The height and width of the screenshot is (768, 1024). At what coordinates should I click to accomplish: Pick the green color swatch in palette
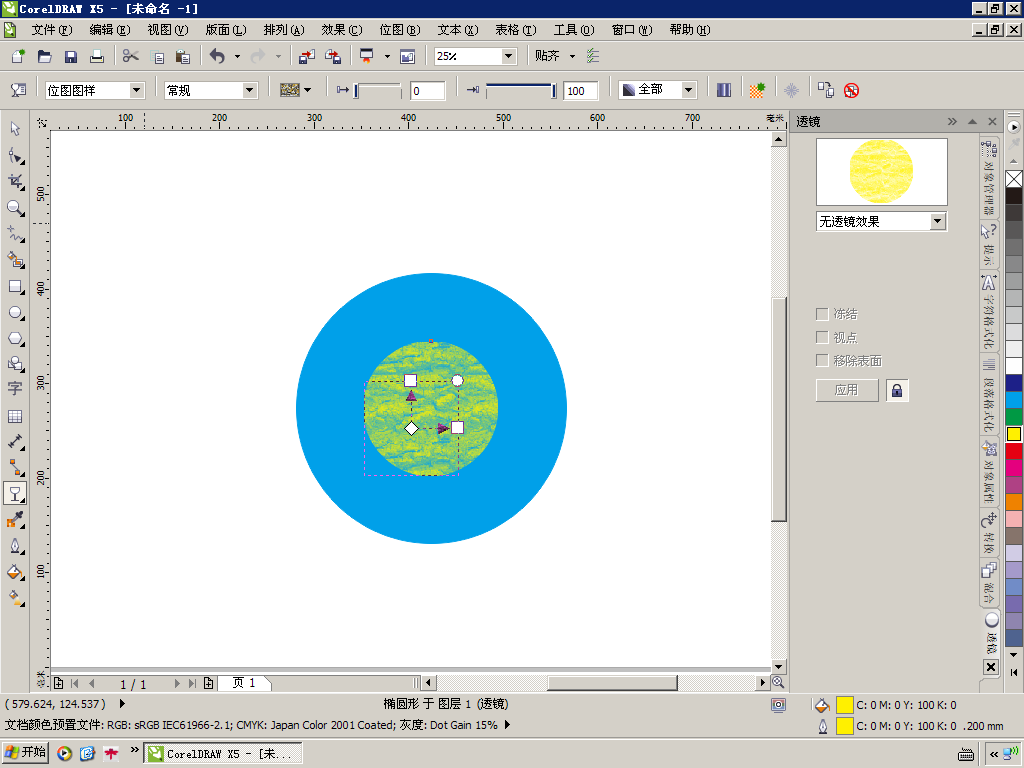tap(1014, 417)
